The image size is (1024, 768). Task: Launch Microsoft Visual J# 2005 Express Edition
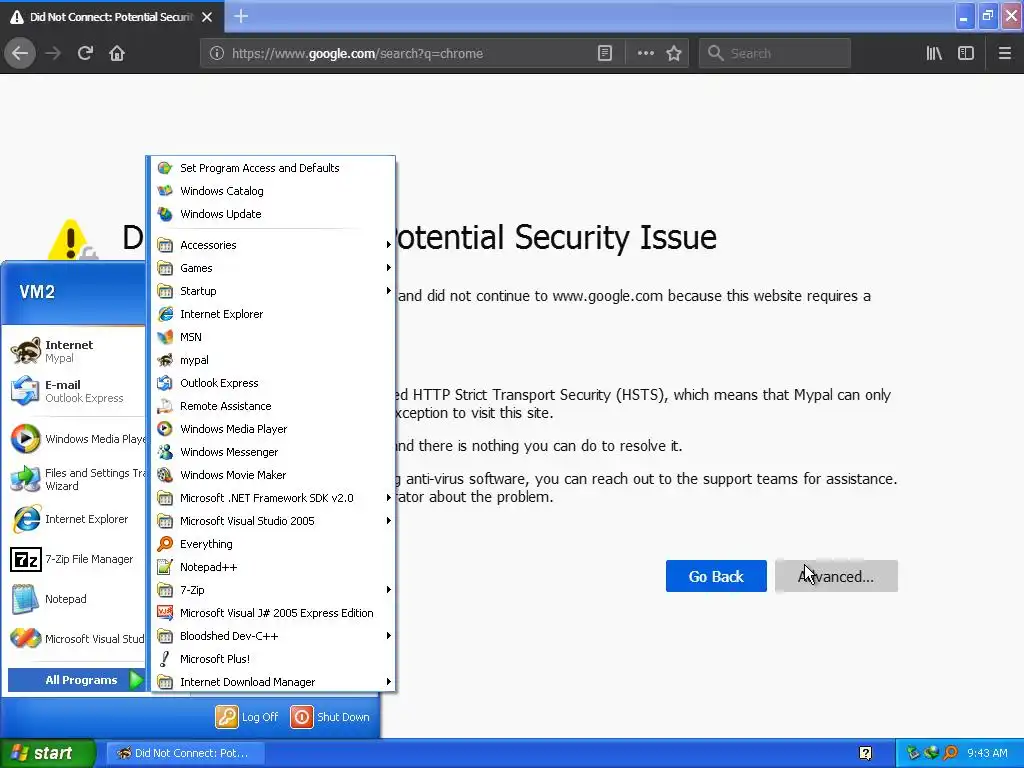[273, 613]
